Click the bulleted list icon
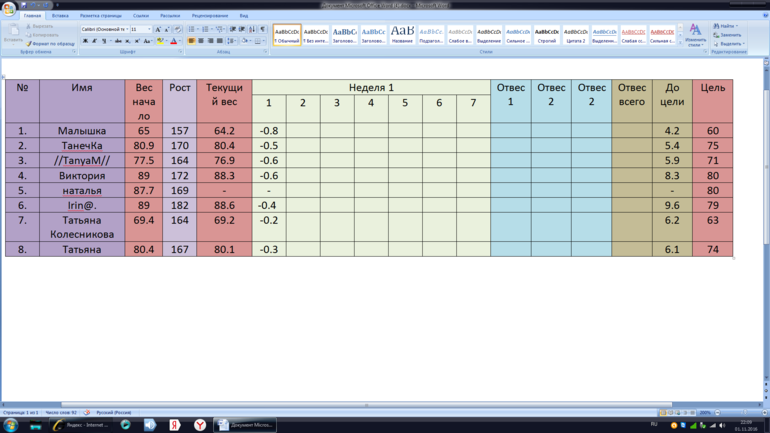 point(192,30)
